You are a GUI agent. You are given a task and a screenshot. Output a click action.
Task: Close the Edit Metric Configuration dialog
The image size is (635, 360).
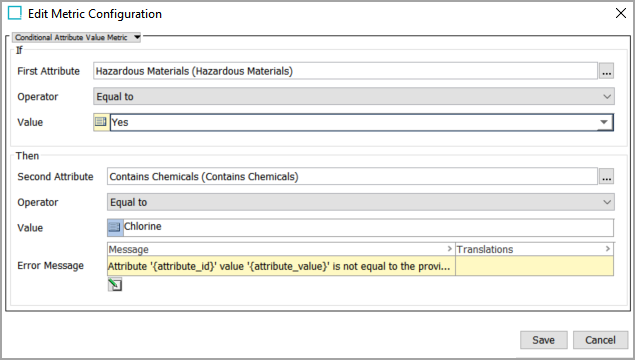pos(620,13)
